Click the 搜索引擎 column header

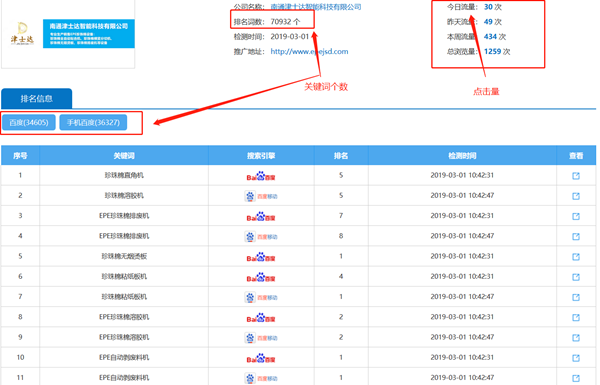coord(261,156)
